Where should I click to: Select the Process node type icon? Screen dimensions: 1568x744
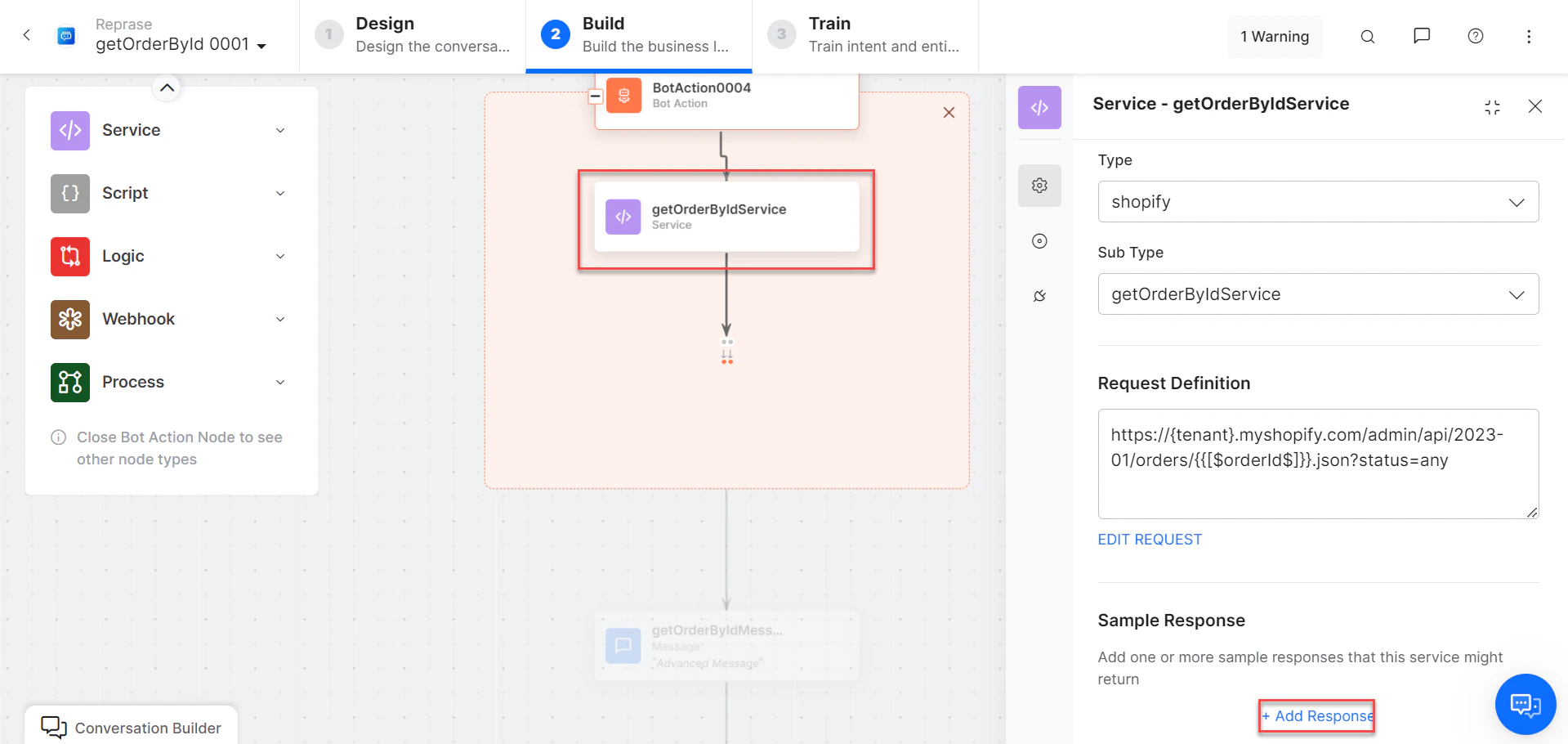69,382
